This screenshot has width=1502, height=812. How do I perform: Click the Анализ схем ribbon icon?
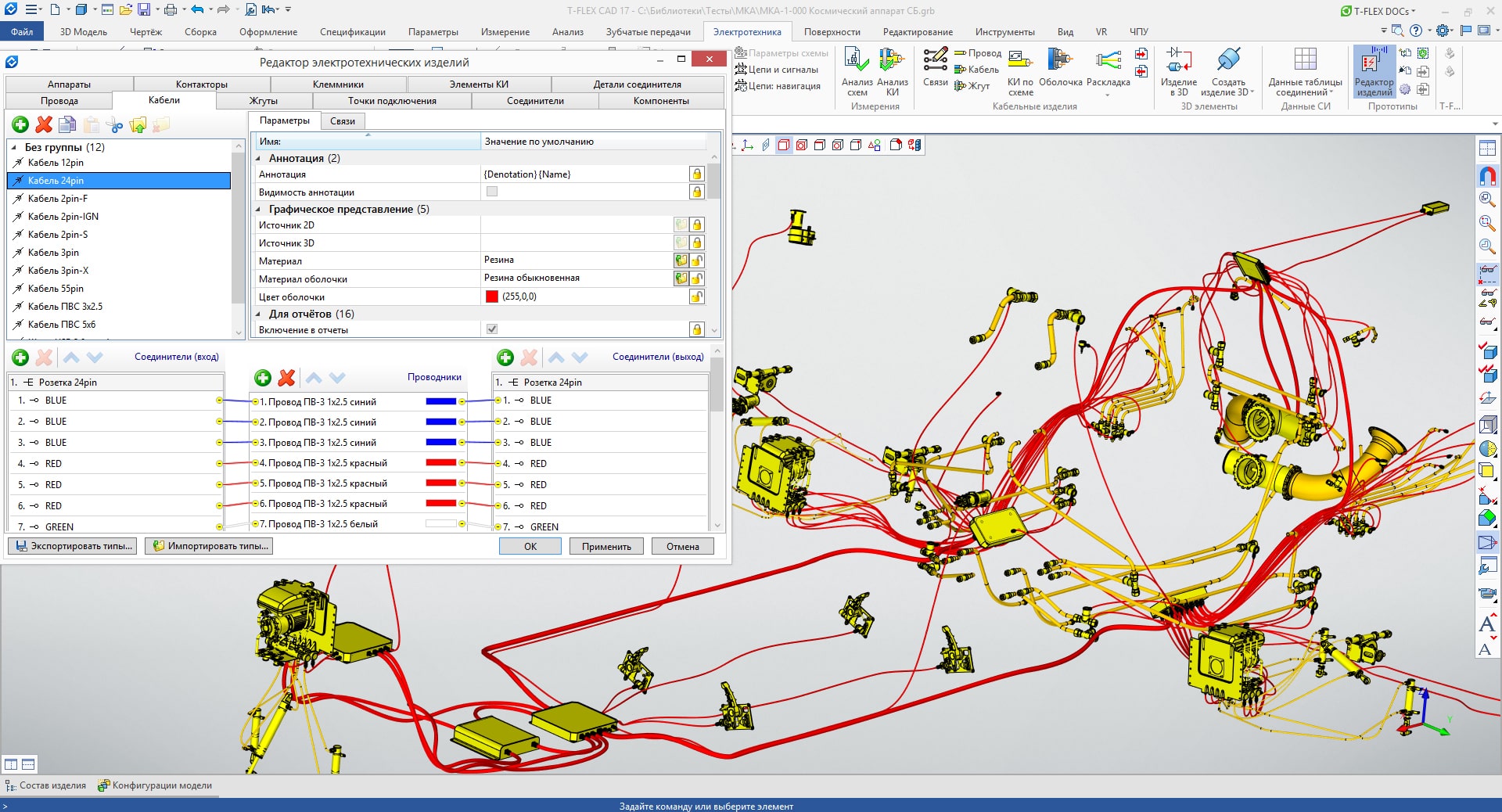857,72
